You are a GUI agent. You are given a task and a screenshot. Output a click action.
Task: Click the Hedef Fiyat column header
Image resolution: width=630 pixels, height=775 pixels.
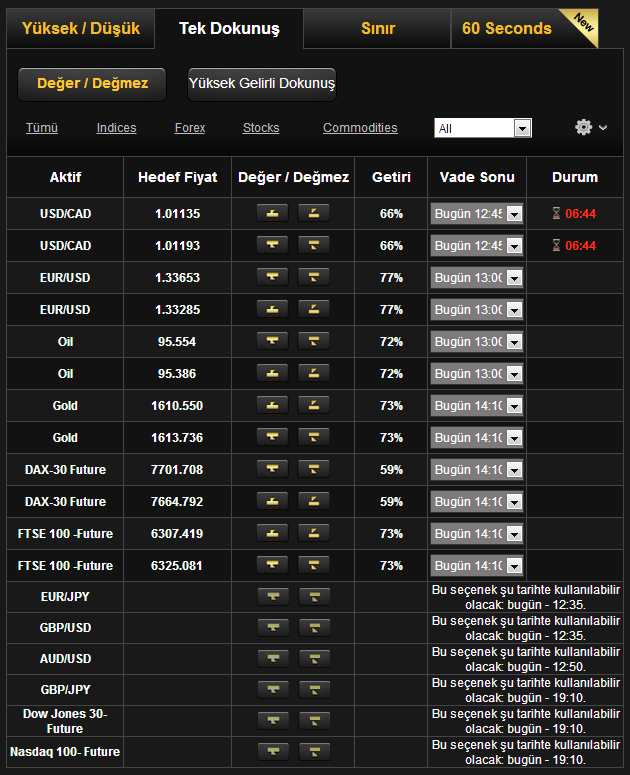(x=177, y=177)
